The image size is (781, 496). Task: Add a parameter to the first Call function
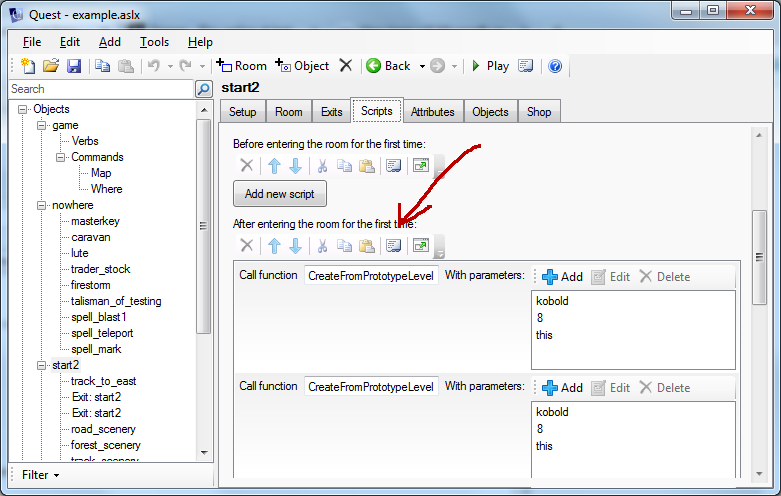pos(562,277)
